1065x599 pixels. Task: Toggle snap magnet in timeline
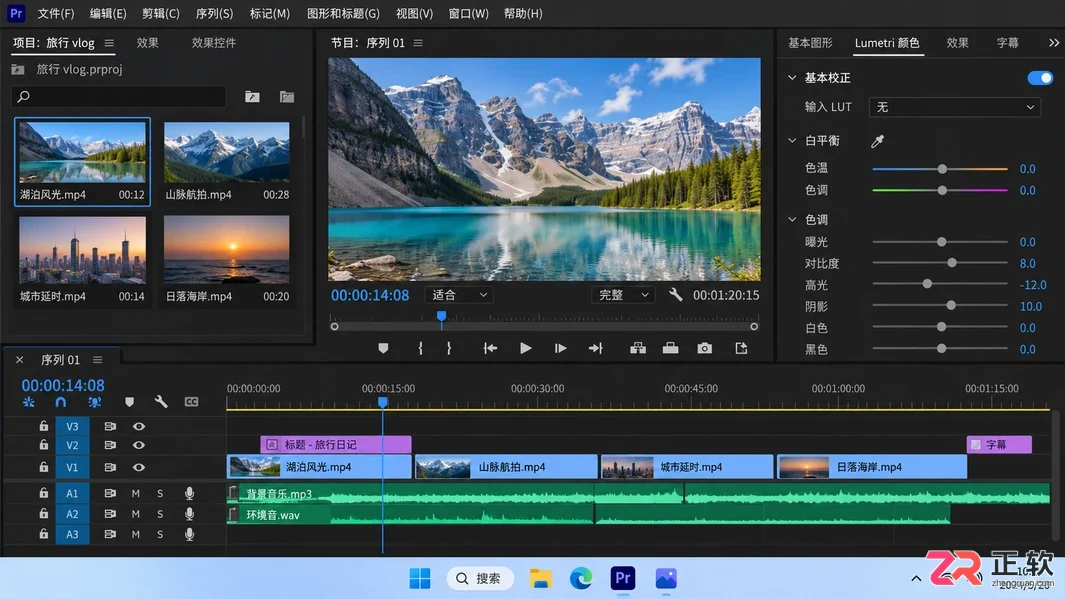click(61, 402)
